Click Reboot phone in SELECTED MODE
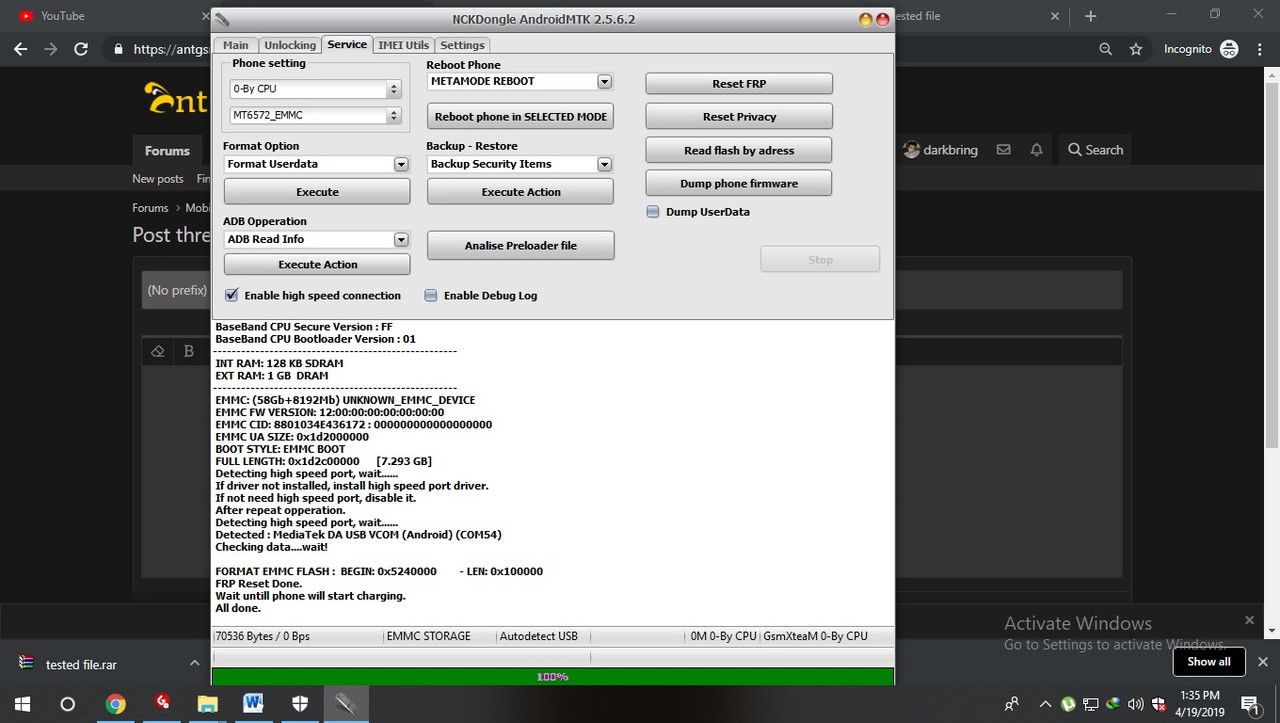Viewport: 1280px width, 723px height. pos(520,117)
